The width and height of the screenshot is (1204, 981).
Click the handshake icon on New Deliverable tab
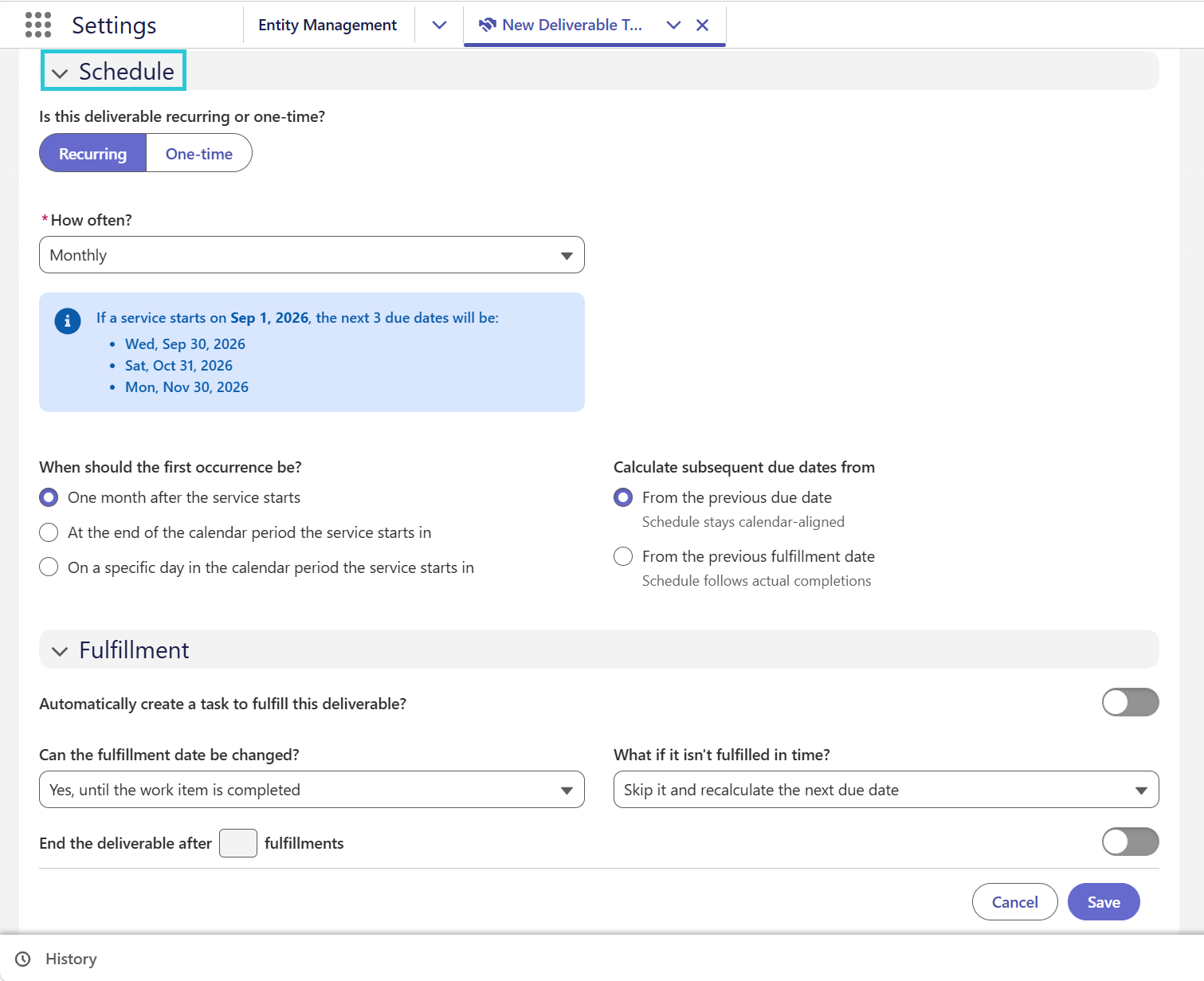(x=488, y=25)
